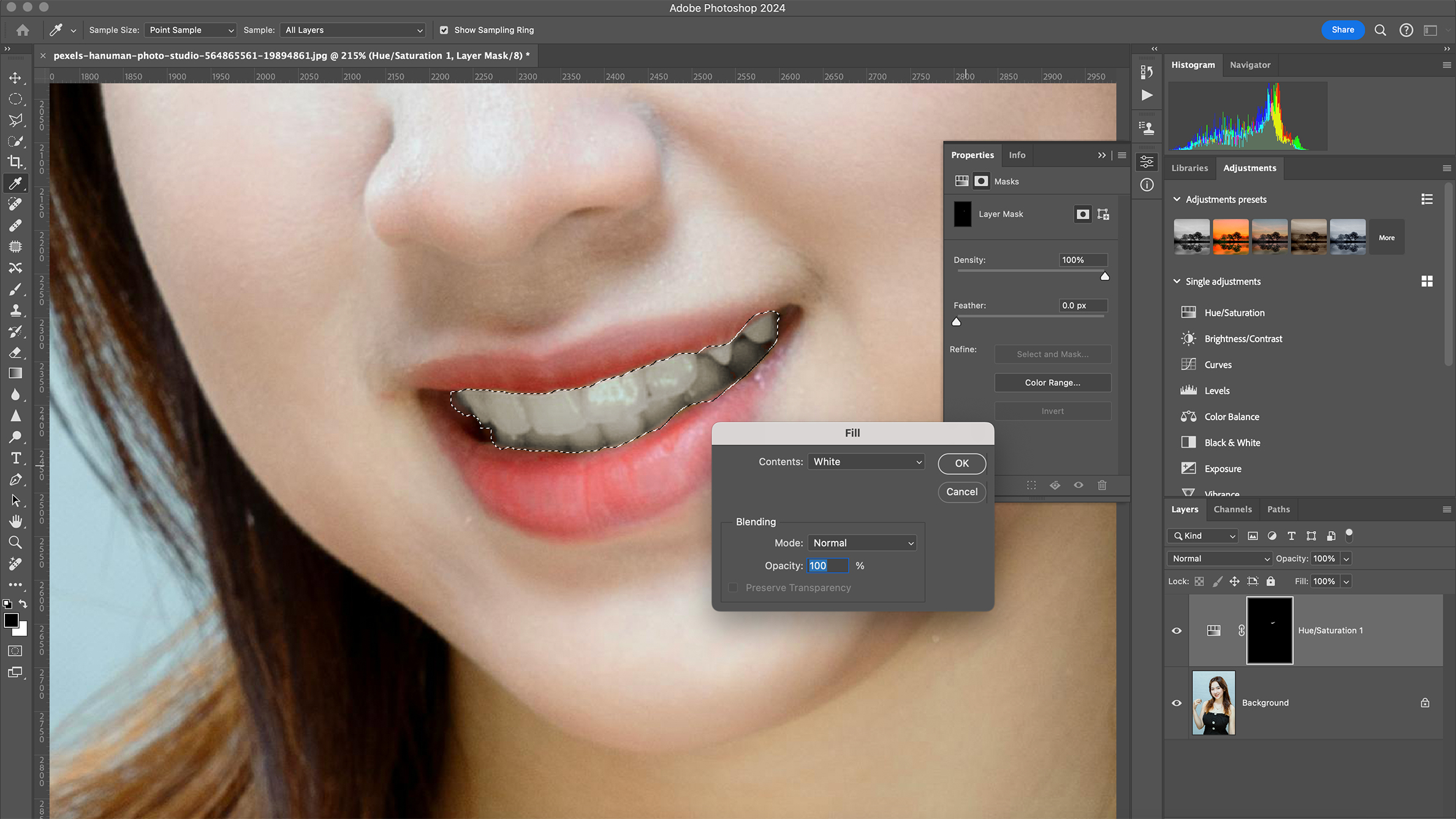Select the Gradient tool
The image size is (1456, 819).
click(15, 373)
